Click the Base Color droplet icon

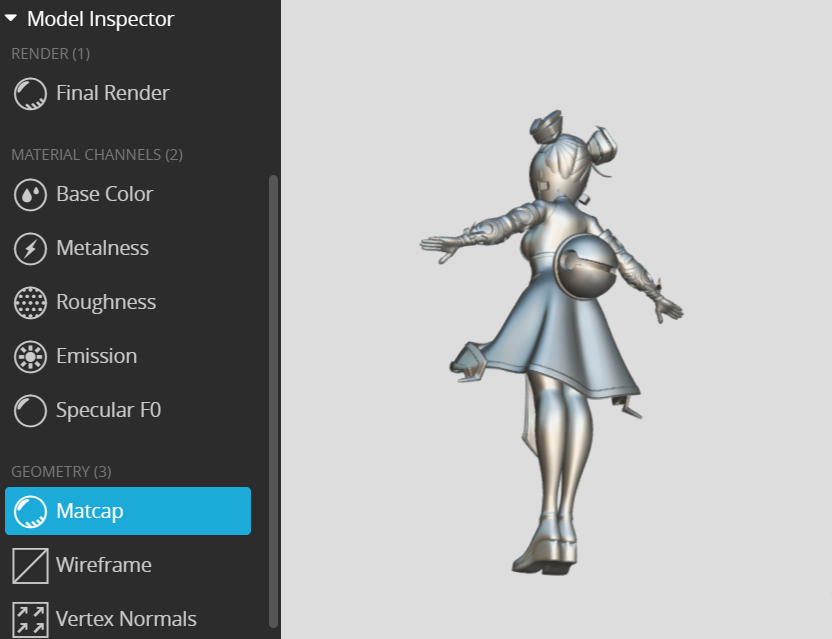coord(30,195)
